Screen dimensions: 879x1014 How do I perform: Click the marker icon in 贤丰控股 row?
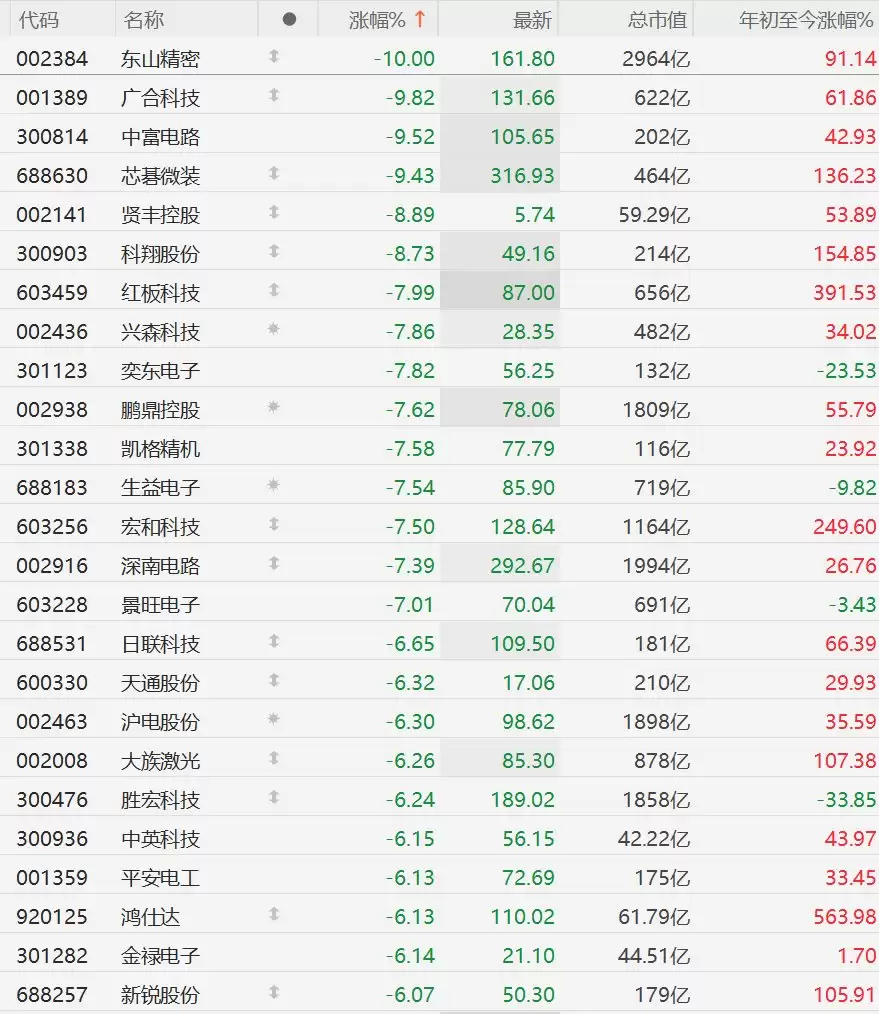pyautogui.click(x=274, y=212)
